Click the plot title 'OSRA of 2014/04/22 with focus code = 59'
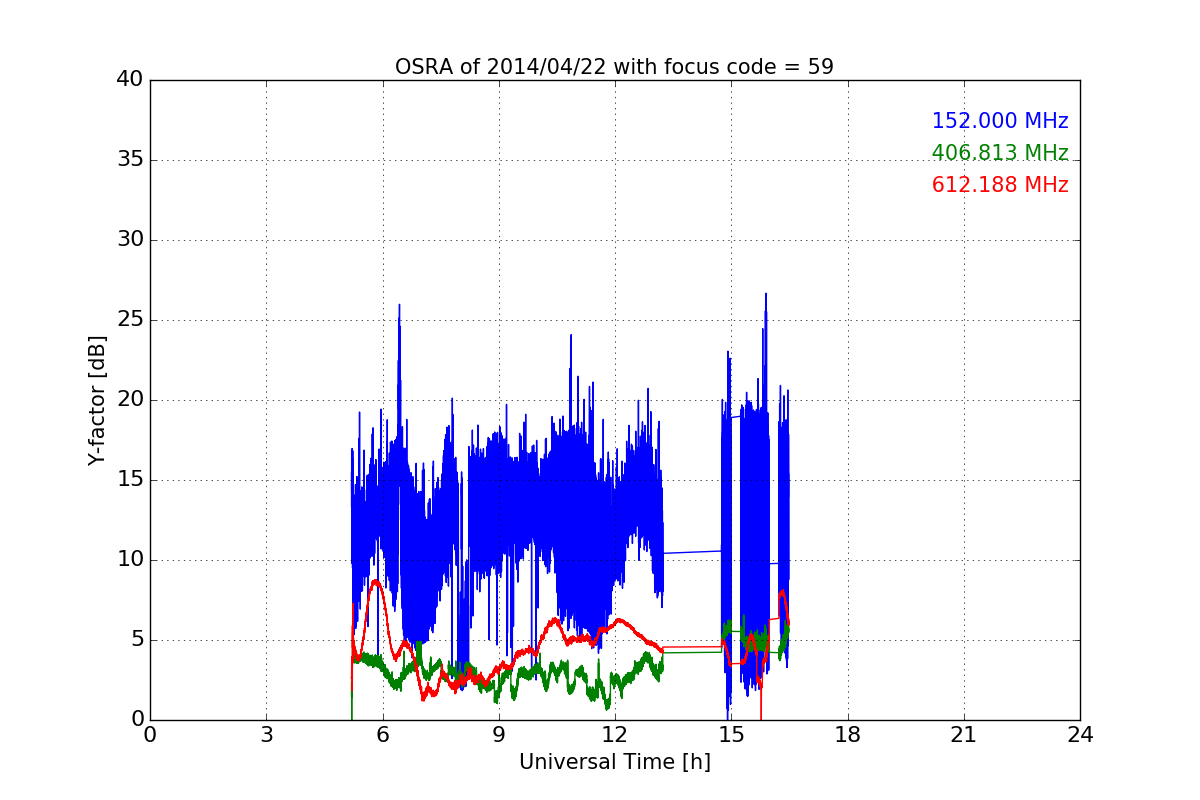Viewport: 1200px width, 800px height. click(x=614, y=67)
